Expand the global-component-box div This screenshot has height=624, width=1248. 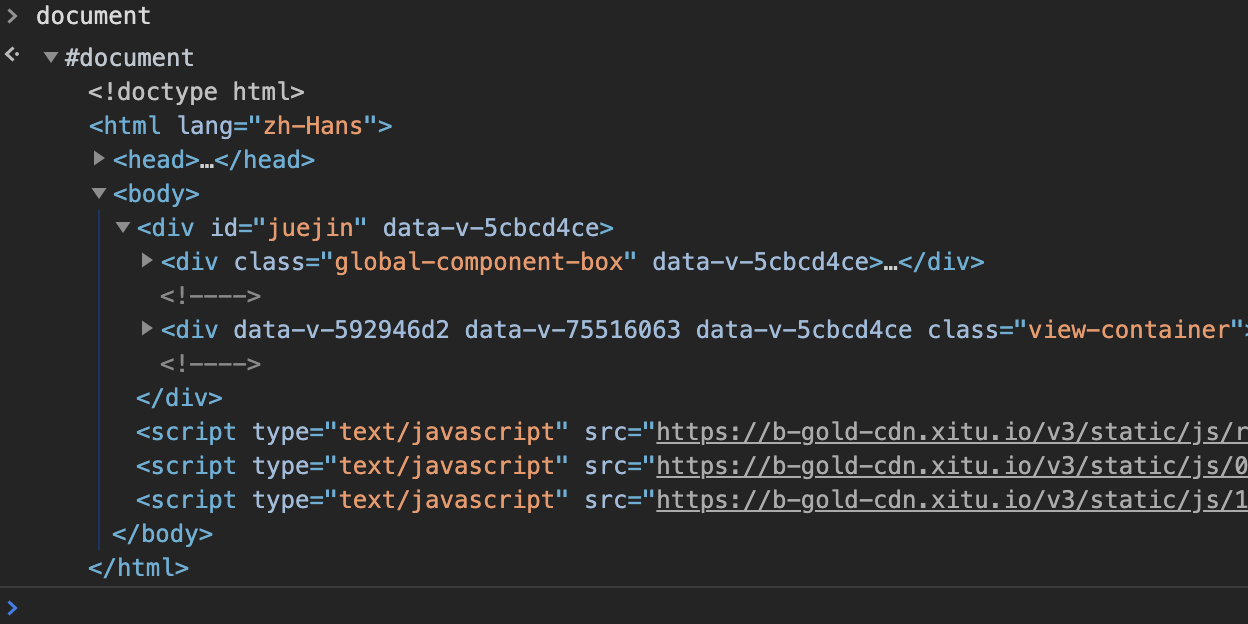tap(147, 261)
